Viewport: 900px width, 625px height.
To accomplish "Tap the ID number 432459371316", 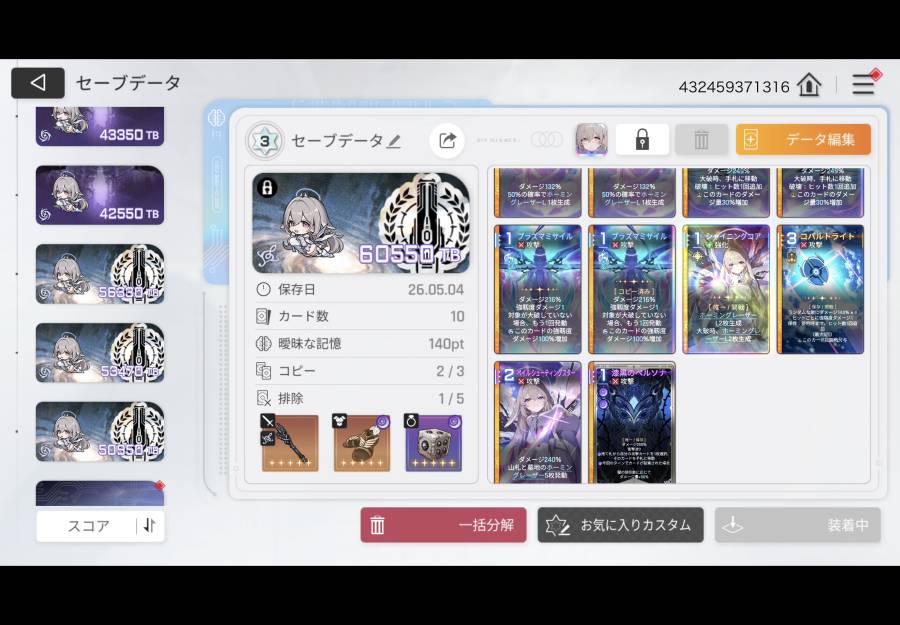I will coord(734,87).
